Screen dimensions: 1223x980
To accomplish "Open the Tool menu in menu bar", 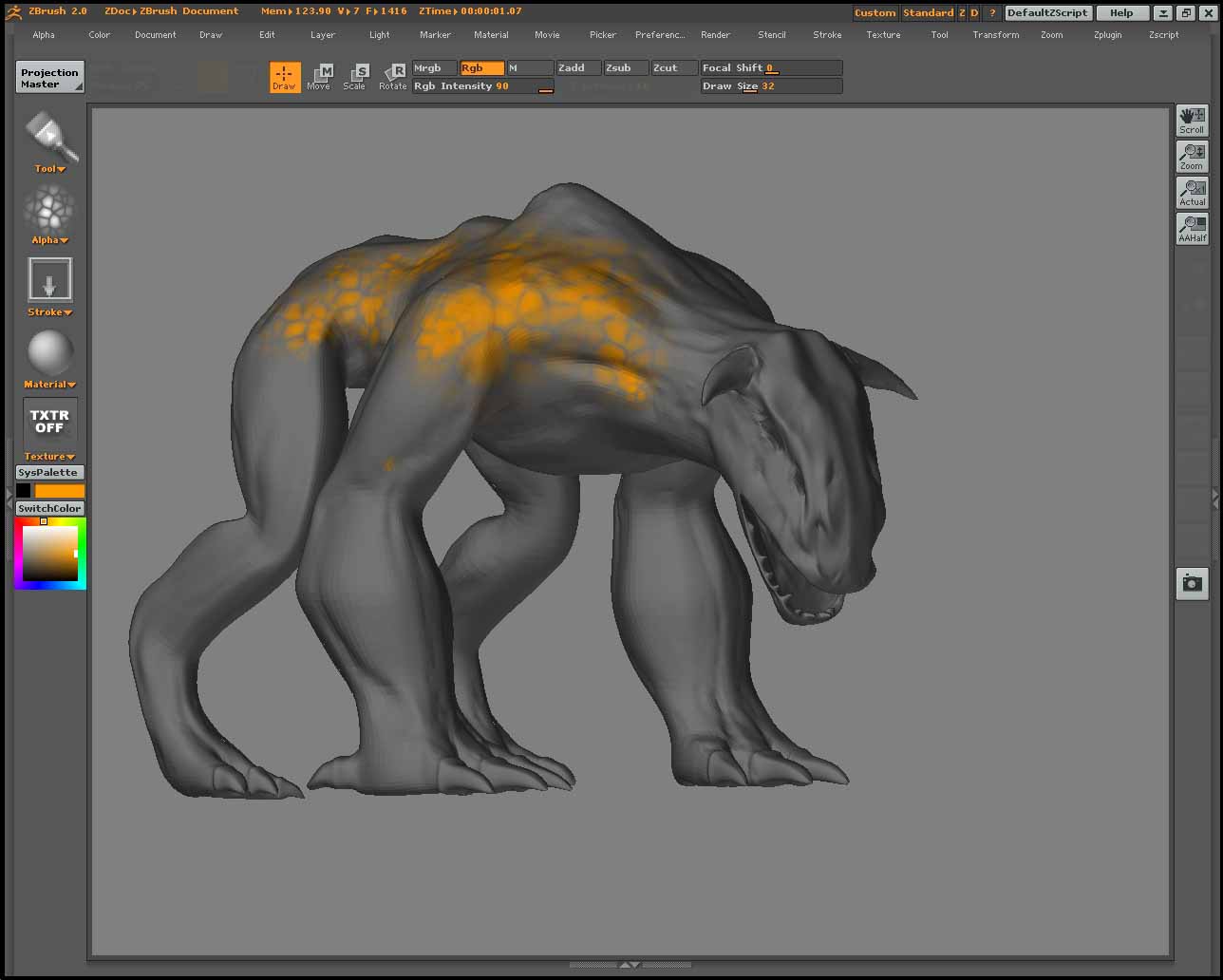I will [939, 35].
